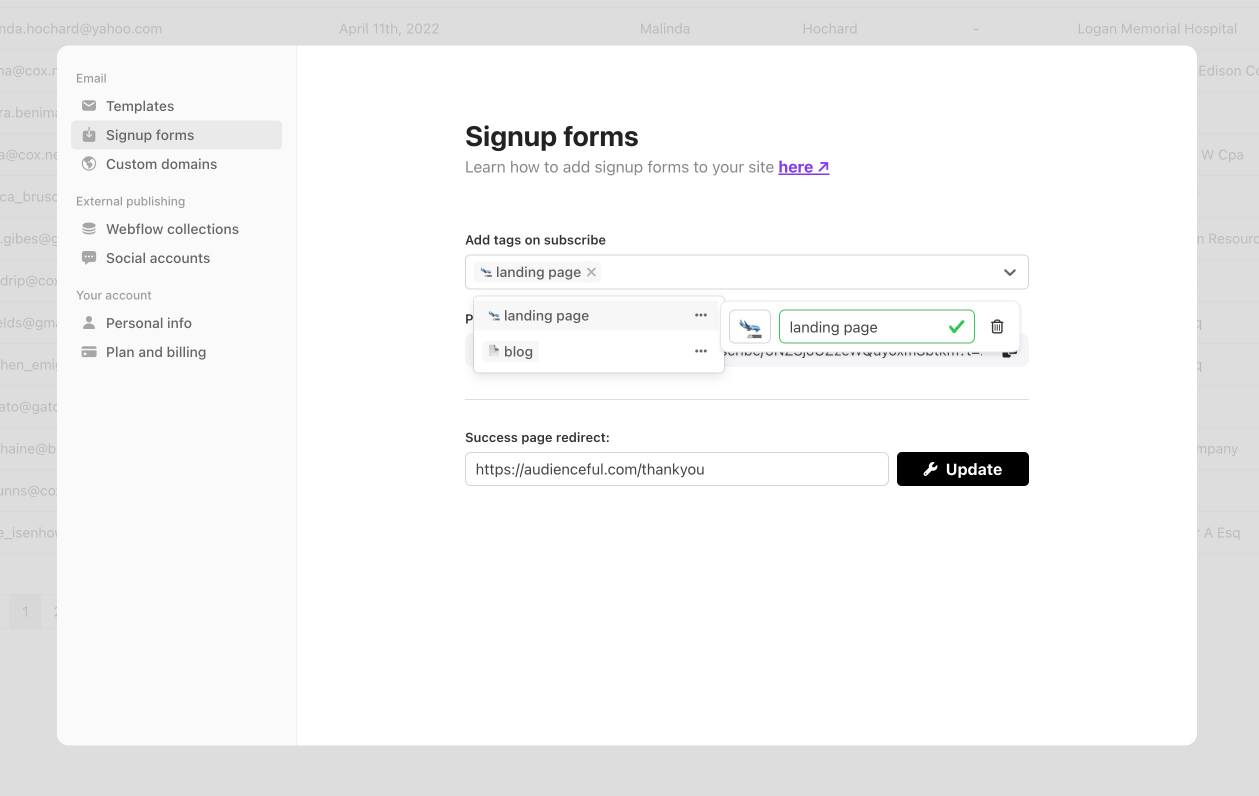The image size is (1259, 796).
Task: Open Personal info settings
Action: (x=149, y=323)
